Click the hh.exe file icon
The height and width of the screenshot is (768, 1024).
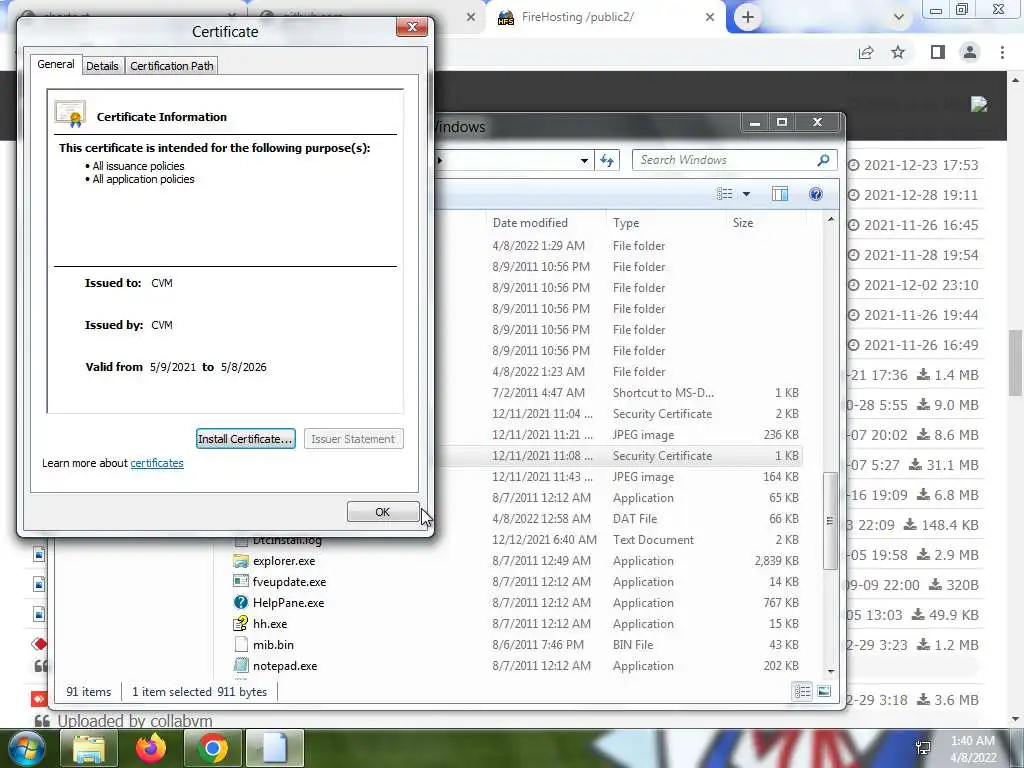(x=241, y=624)
